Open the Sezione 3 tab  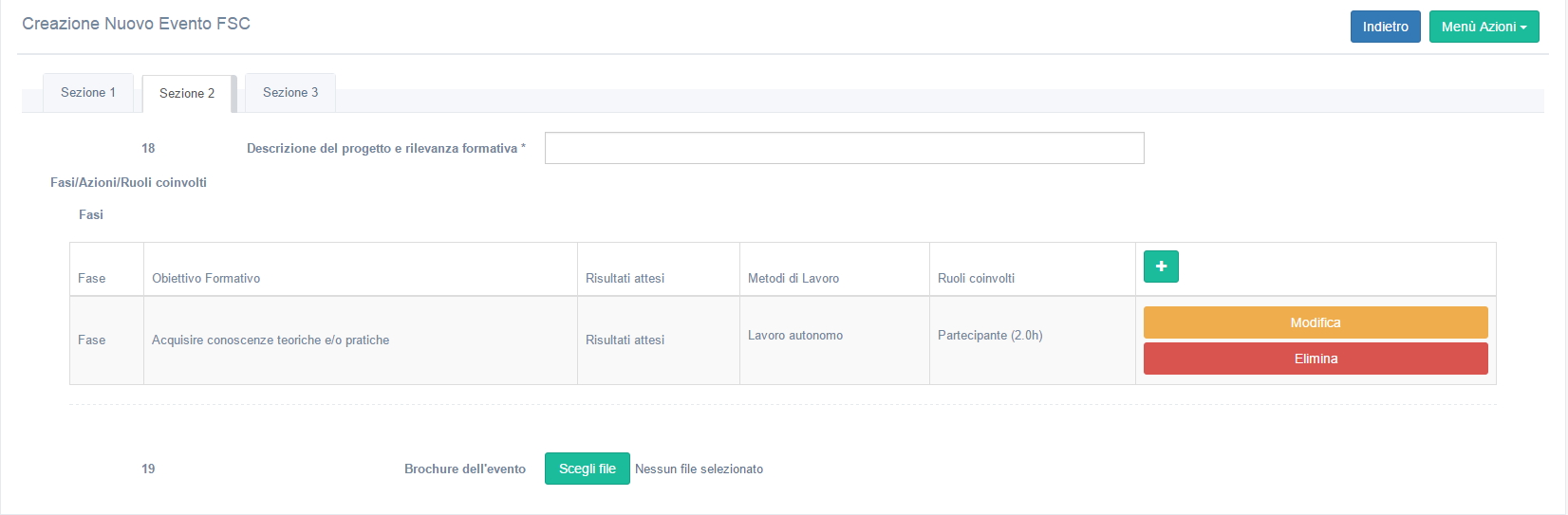pos(290,93)
